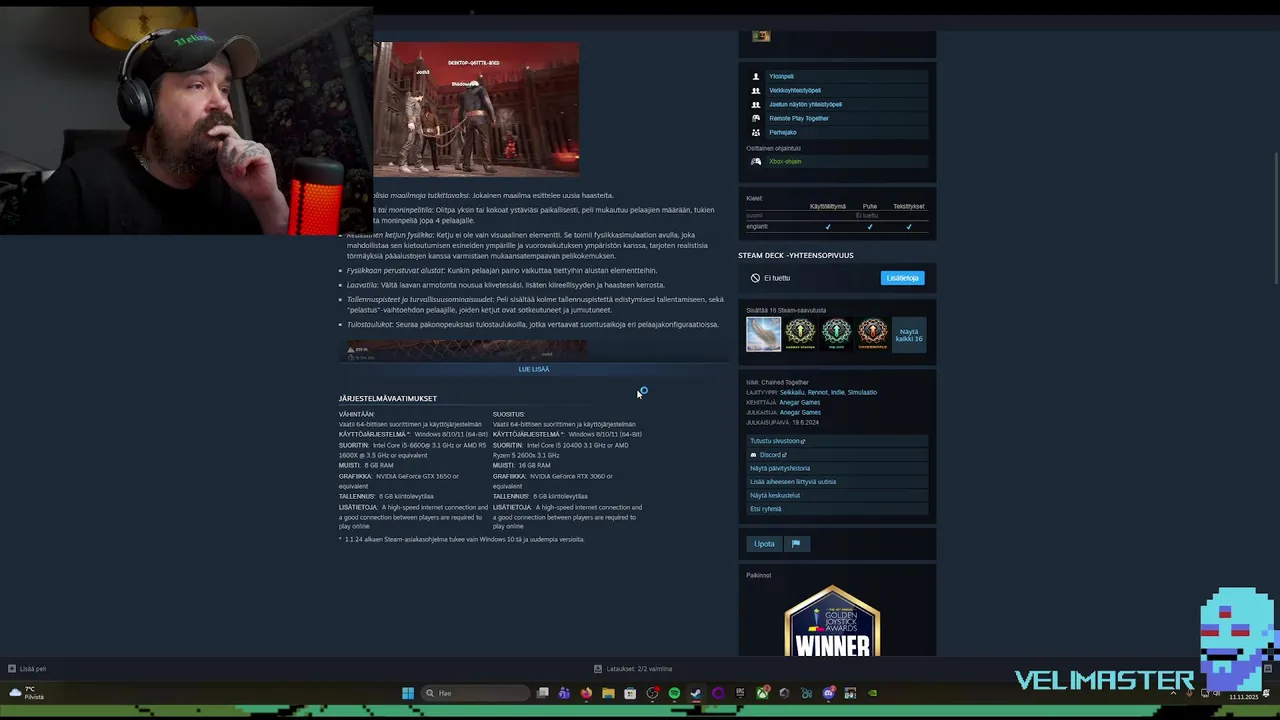Click the Remote Play Together icon

point(756,118)
